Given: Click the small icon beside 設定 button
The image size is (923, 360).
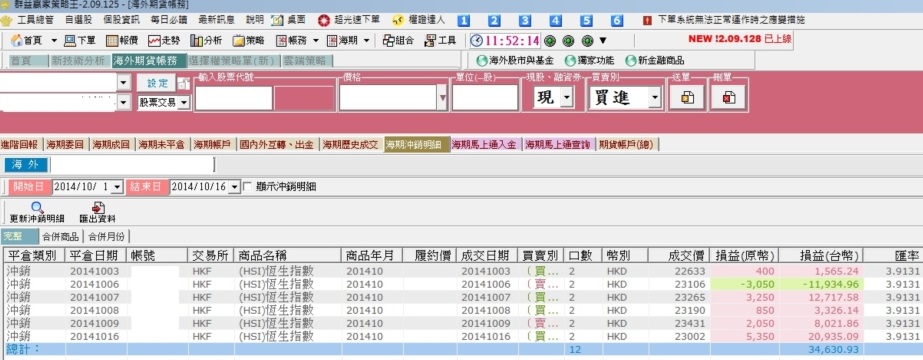Looking at the screenshot, I should (184, 84).
